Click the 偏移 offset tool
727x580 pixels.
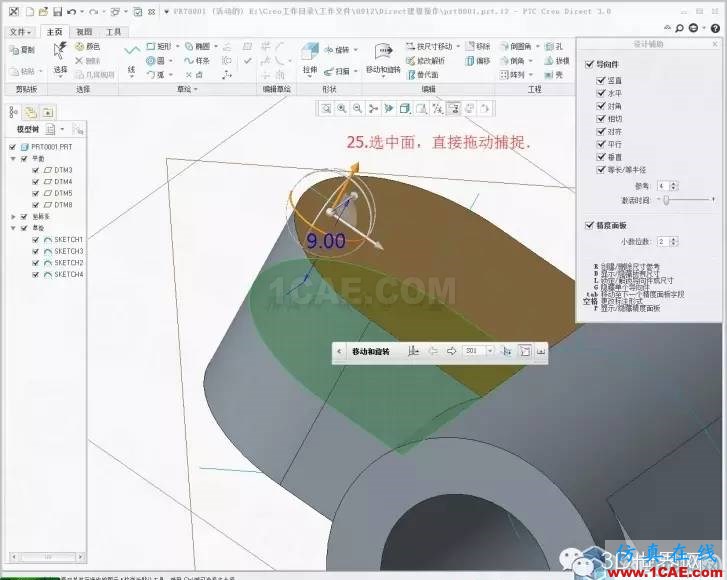[x=478, y=61]
